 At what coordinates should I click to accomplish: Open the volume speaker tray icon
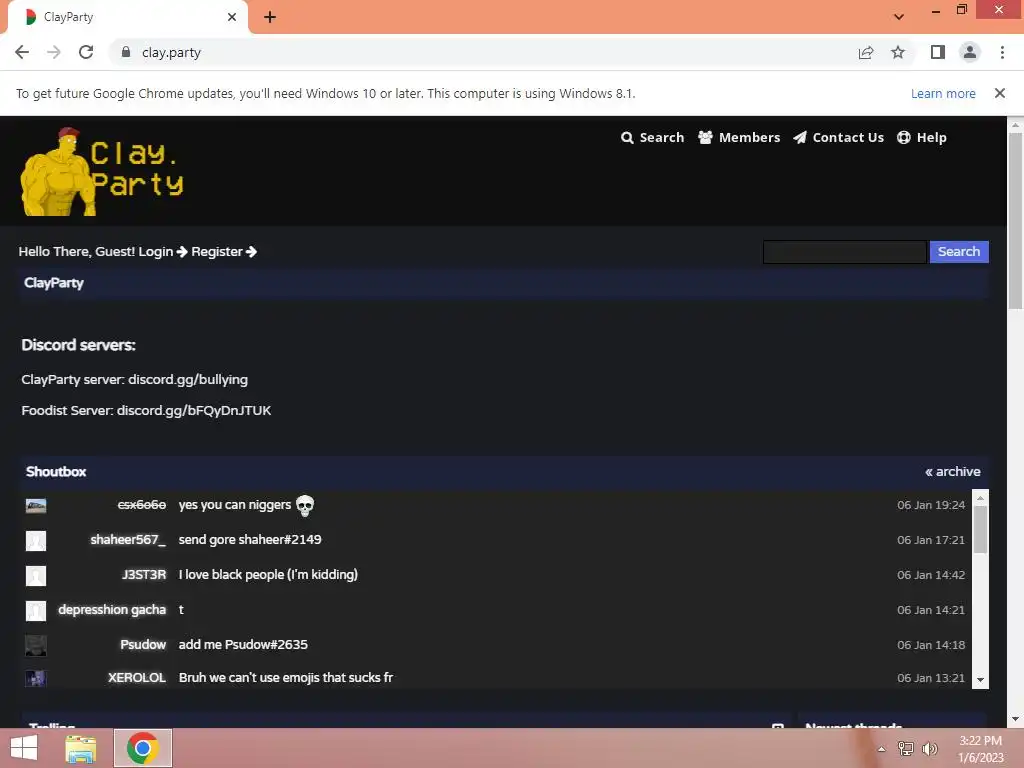[929, 749]
